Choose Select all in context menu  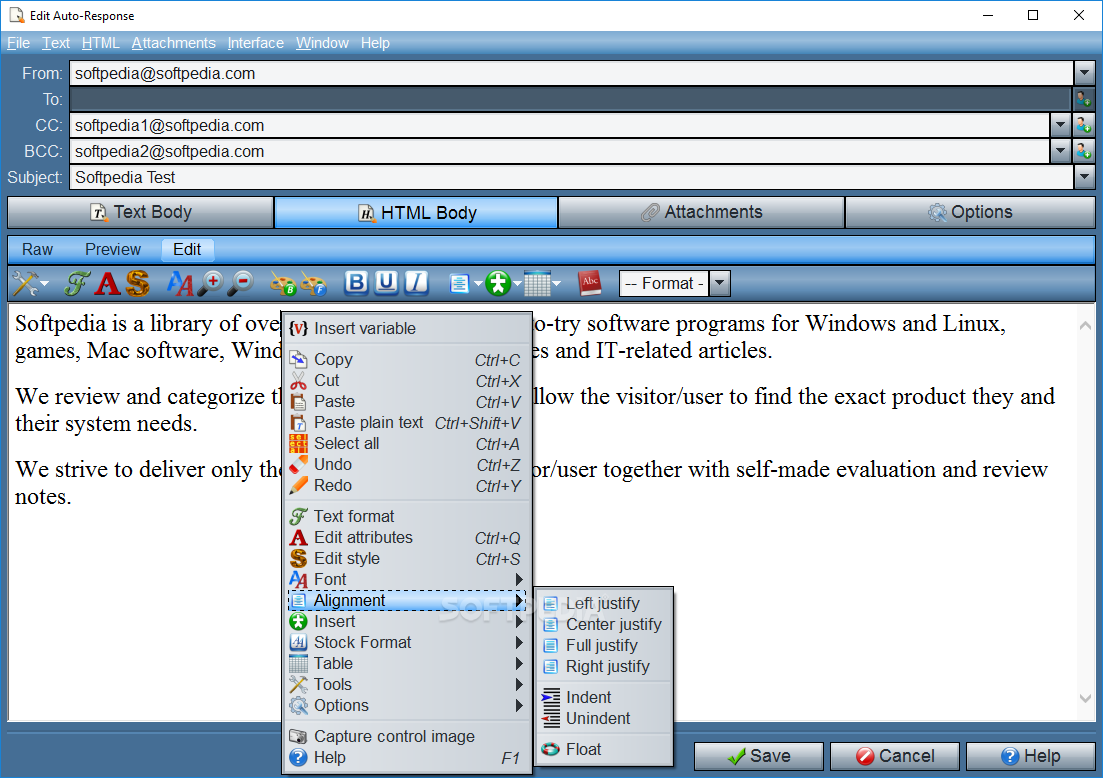coord(407,444)
